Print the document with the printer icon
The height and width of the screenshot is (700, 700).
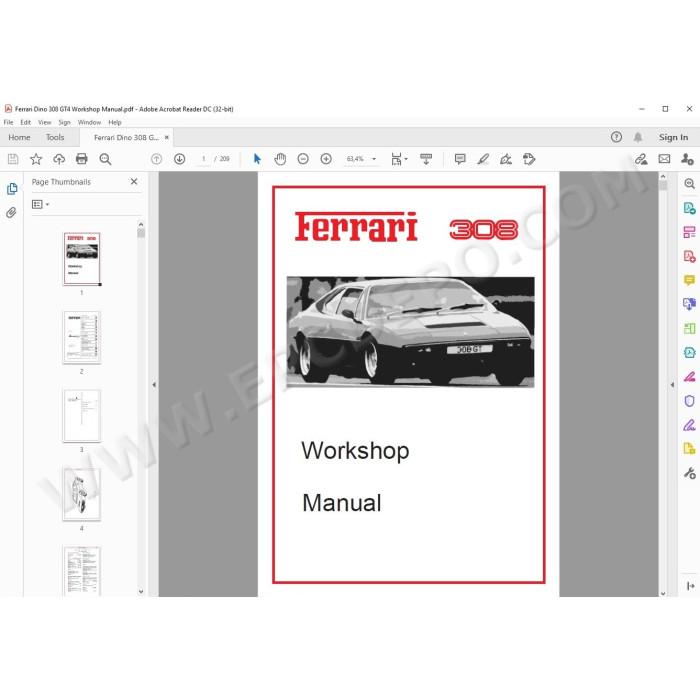coord(82,159)
